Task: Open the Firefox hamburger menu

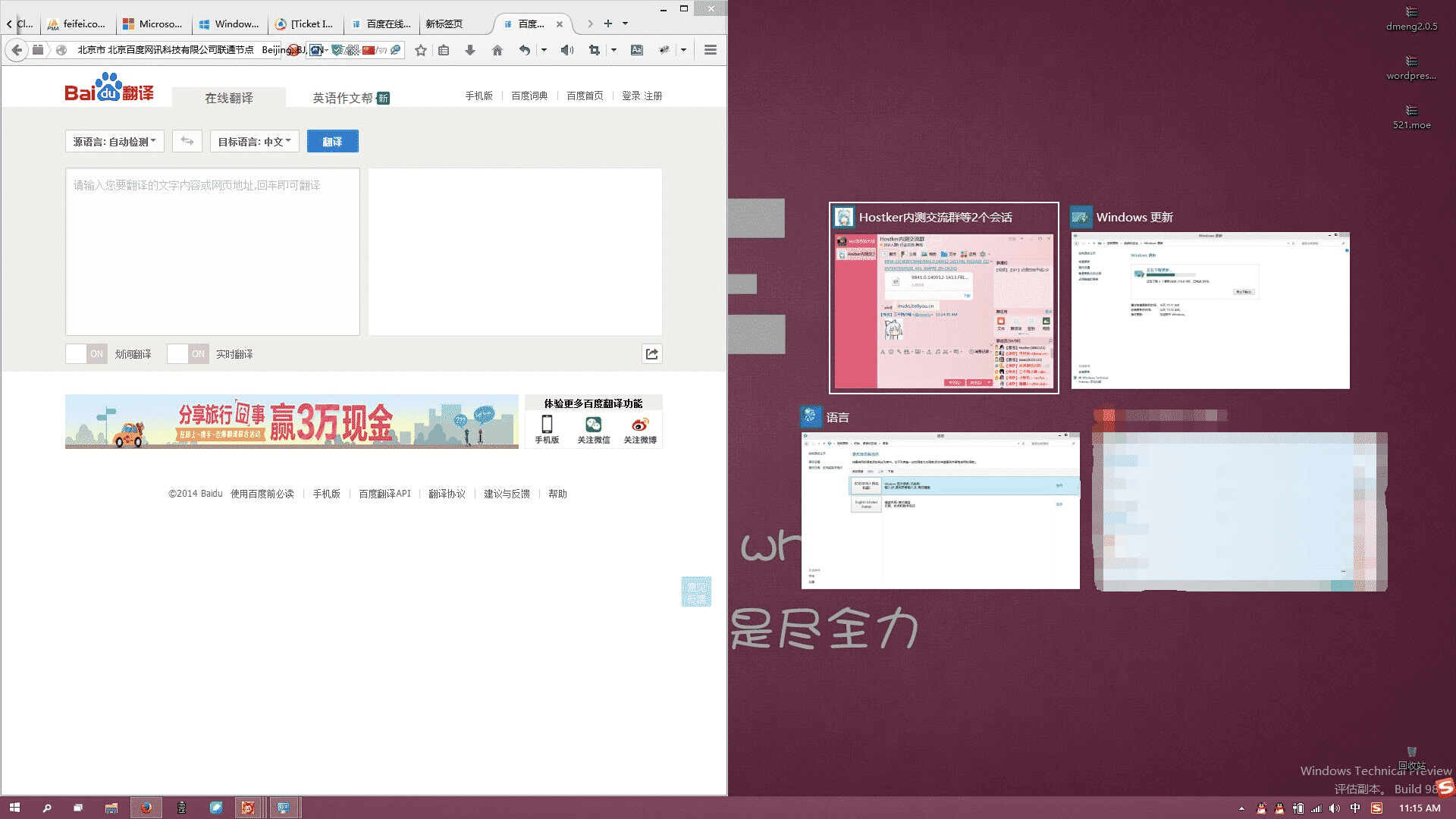Action: click(x=711, y=50)
